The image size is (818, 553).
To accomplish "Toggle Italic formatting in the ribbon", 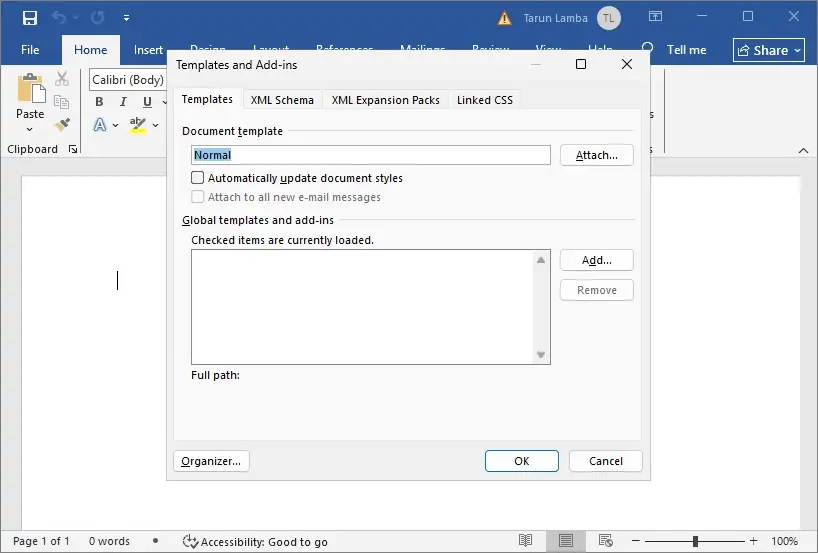I will (123, 102).
